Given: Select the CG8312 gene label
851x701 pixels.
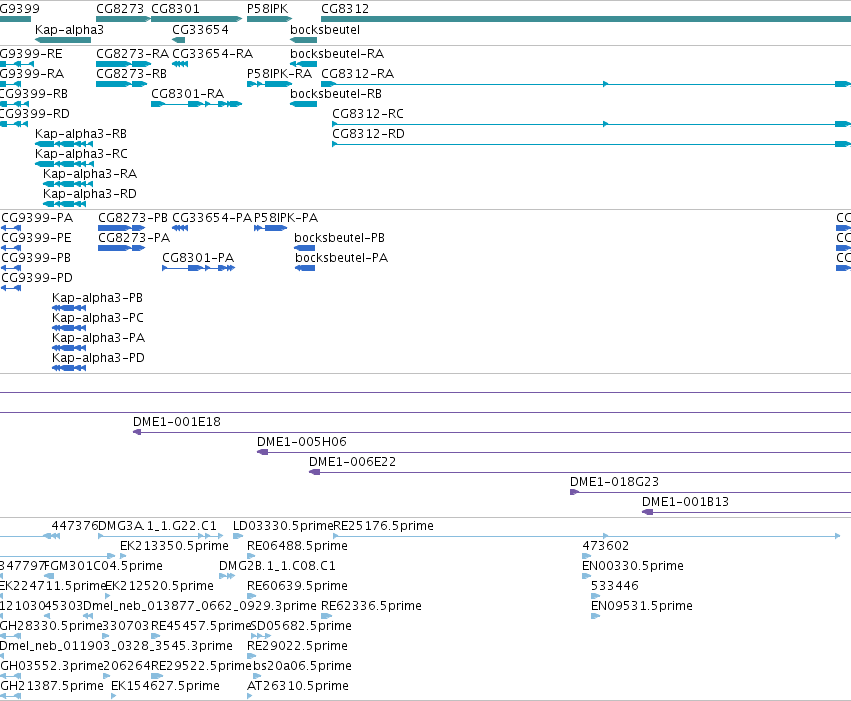Looking at the screenshot, I should (x=345, y=9).
